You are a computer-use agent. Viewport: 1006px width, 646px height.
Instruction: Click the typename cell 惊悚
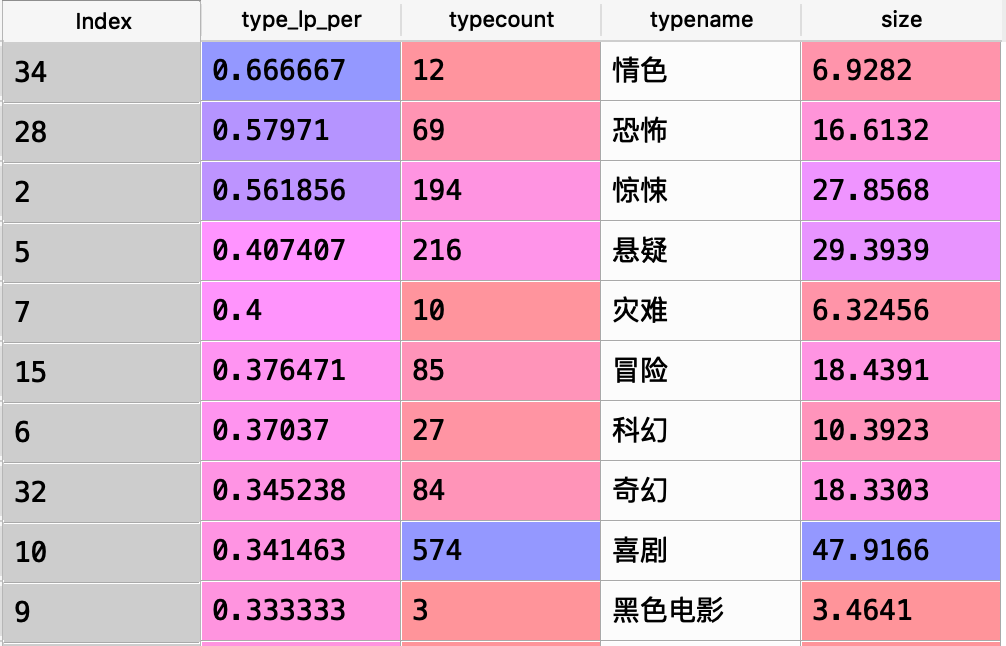coord(701,191)
